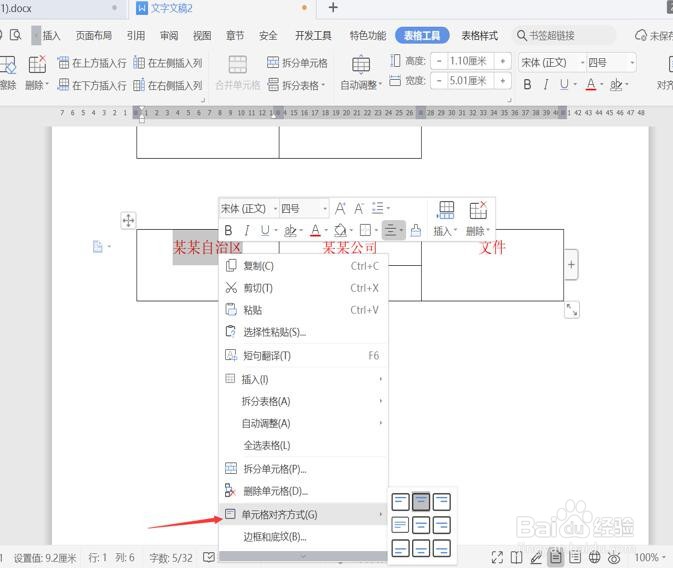Click Insert row below in ribbon
The image size is (673, 572).
pyautogui.click(x=92, y=85)
